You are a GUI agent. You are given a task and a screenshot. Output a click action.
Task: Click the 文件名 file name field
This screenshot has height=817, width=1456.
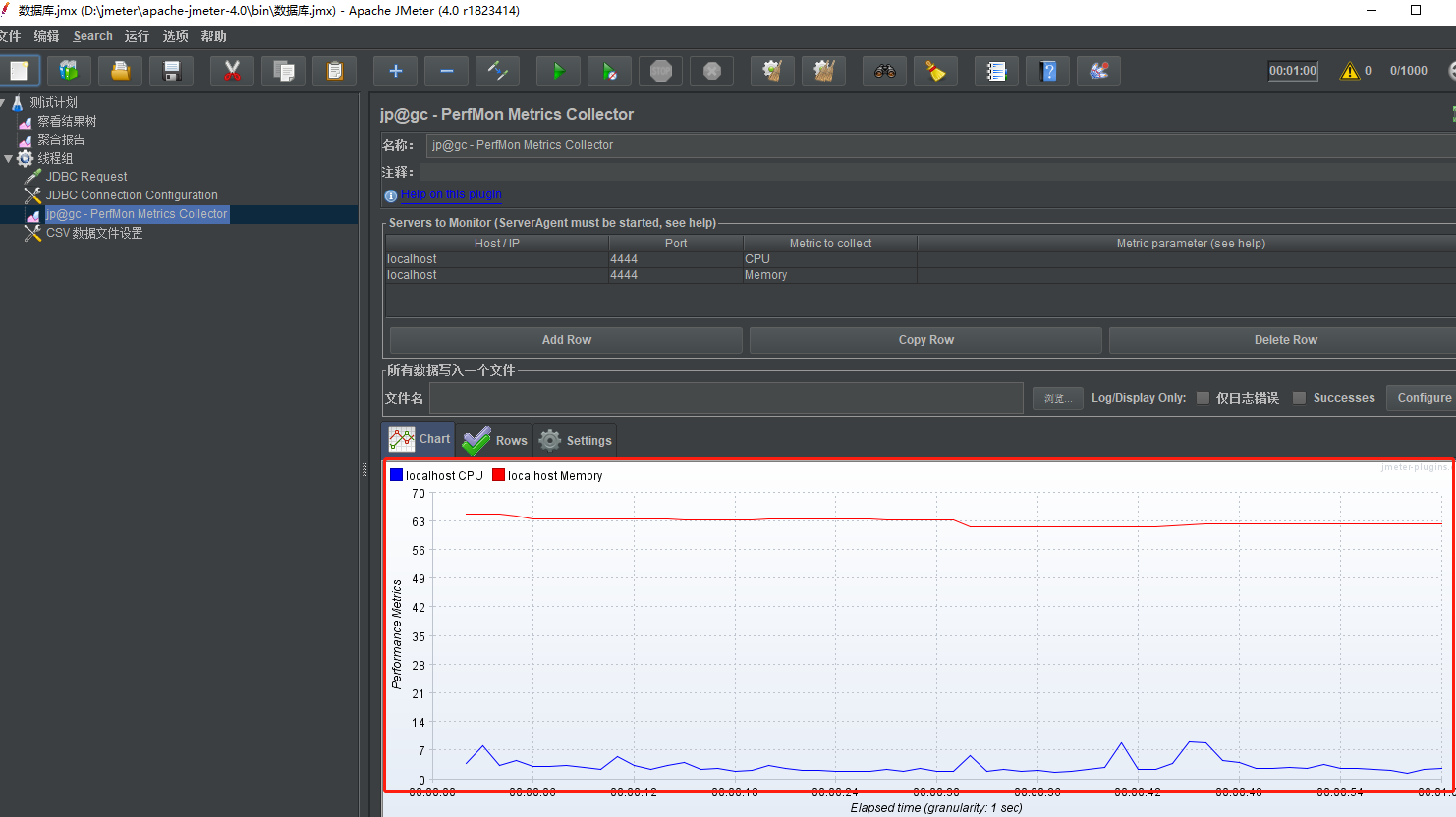click(726, 398)
